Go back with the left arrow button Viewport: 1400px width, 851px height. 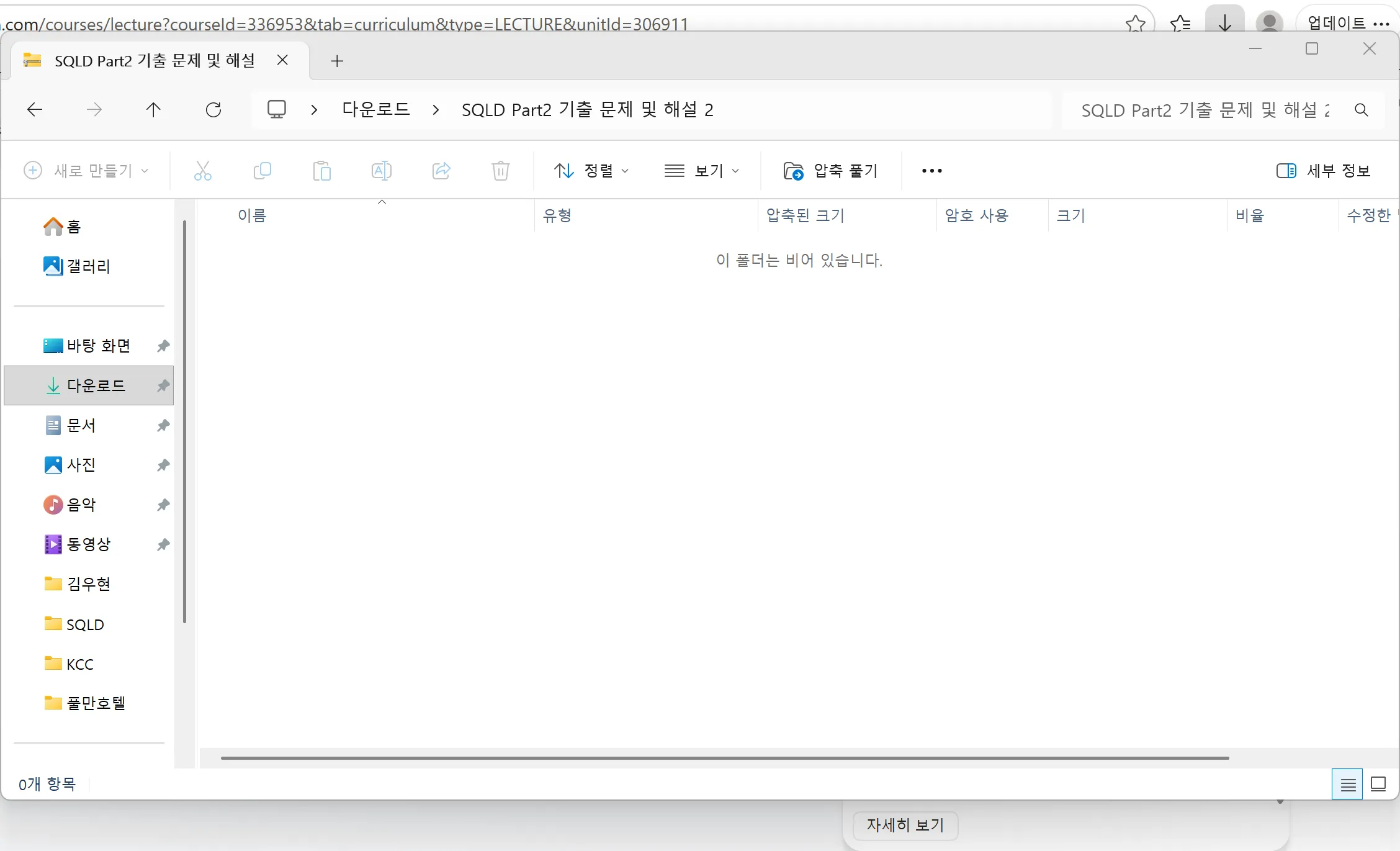click(35, 110)
